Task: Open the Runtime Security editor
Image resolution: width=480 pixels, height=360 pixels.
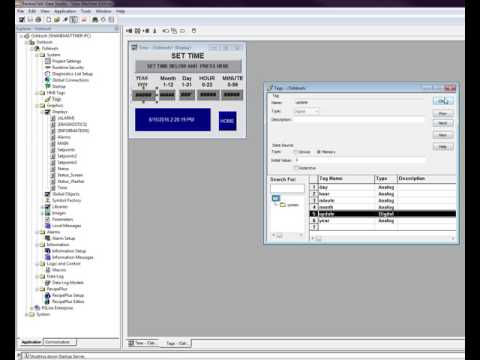Action: click(x=68, y=67)
